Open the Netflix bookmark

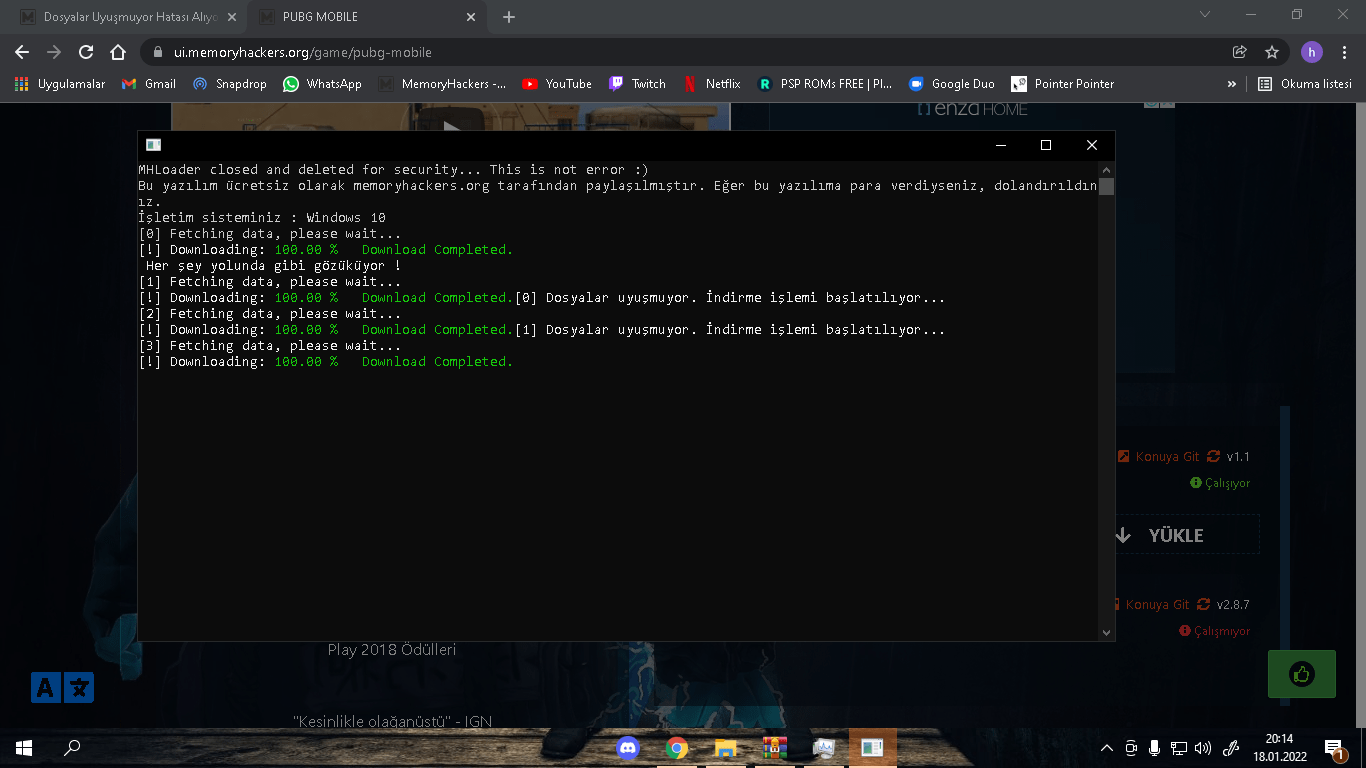click(x=712, y=84)
